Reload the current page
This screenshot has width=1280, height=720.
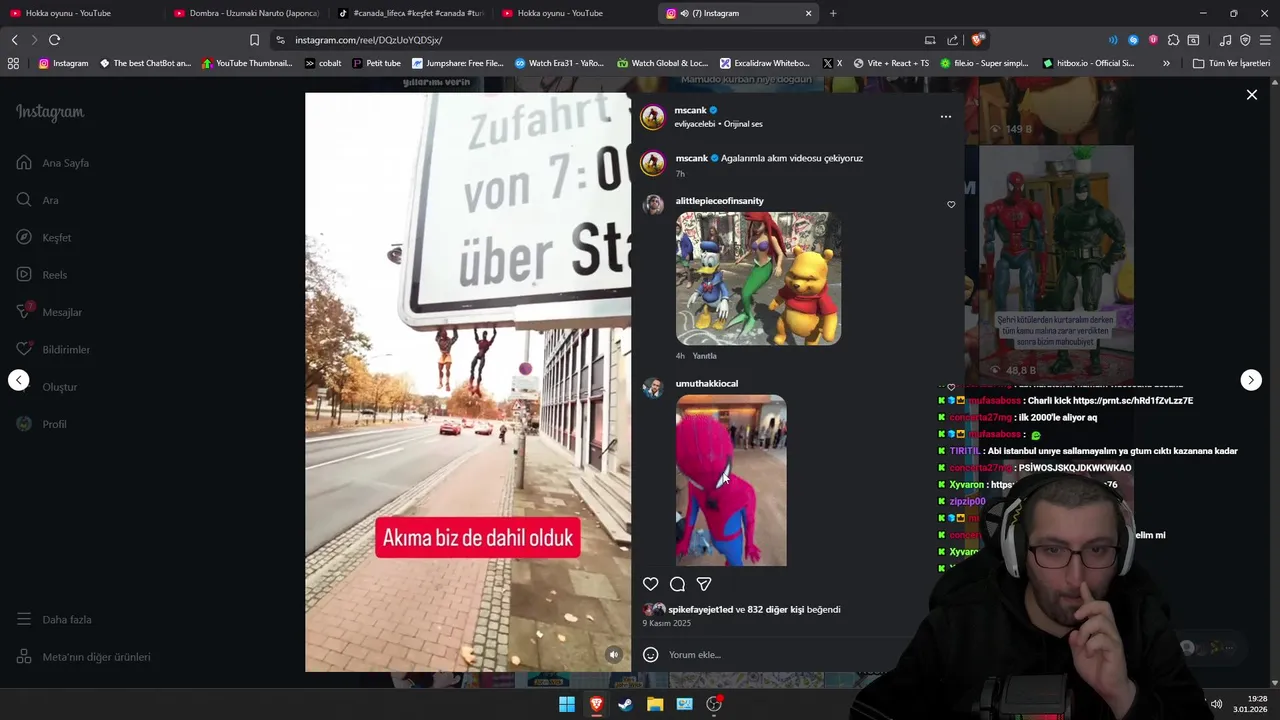54,40
